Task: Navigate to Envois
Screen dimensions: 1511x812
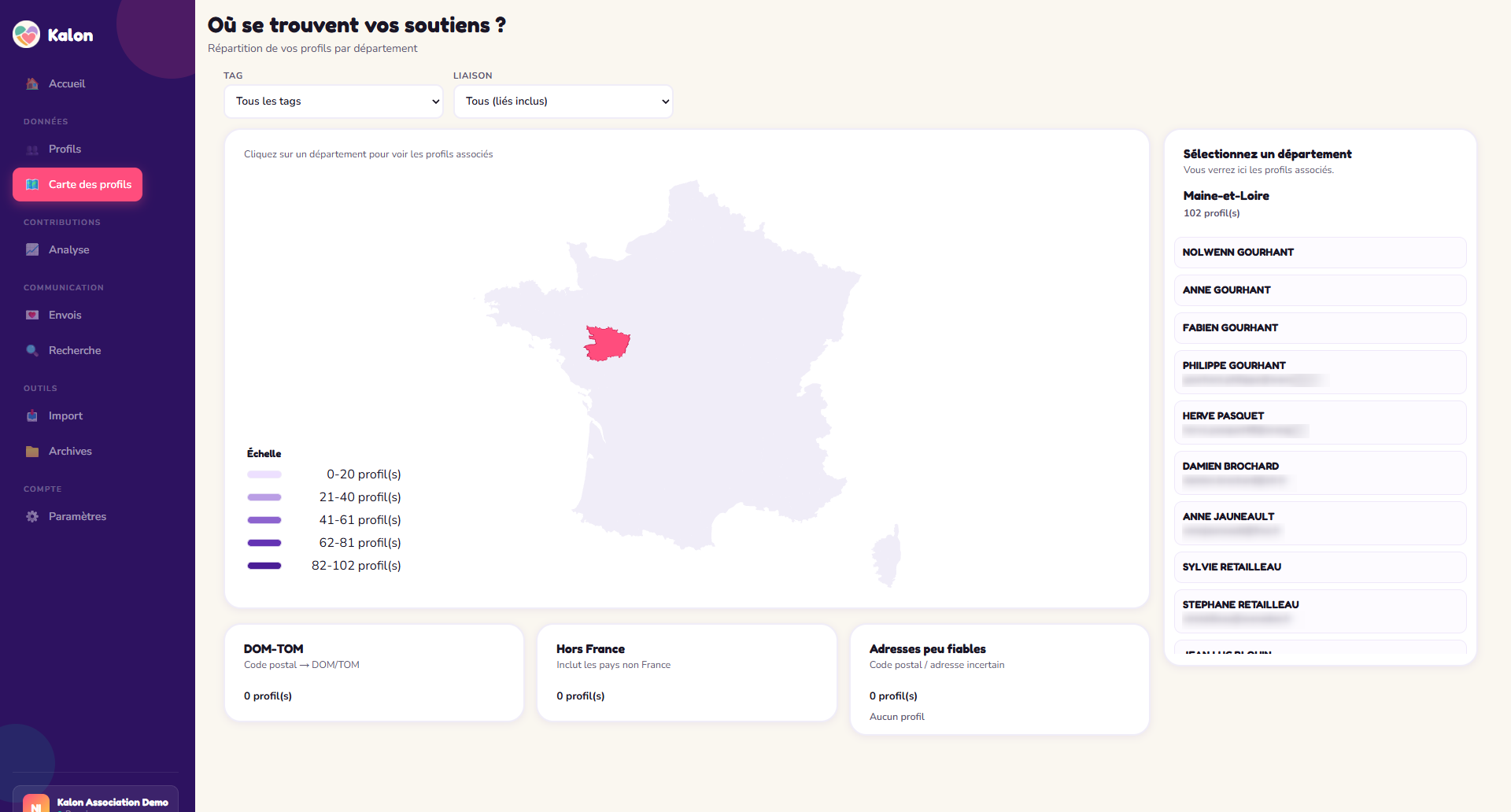Action: 78,315
